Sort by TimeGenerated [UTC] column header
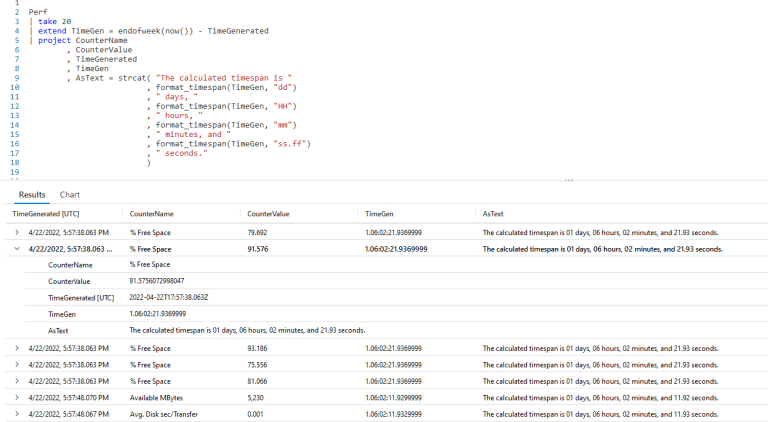Viewport: 768px width, 422px height. pyautogui.click(x=46, y=214)
